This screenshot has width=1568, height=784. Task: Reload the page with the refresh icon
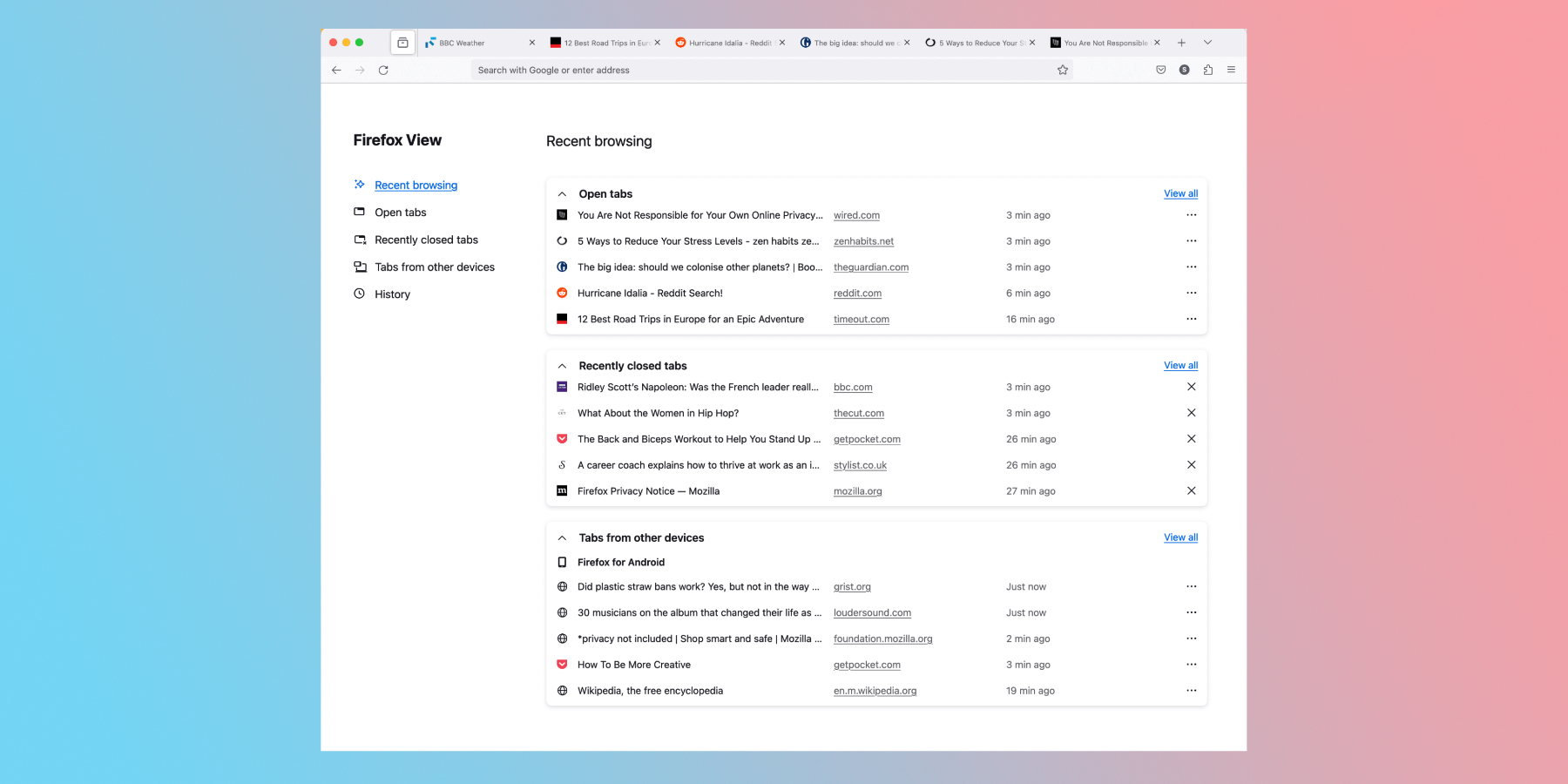pos(383,71)
